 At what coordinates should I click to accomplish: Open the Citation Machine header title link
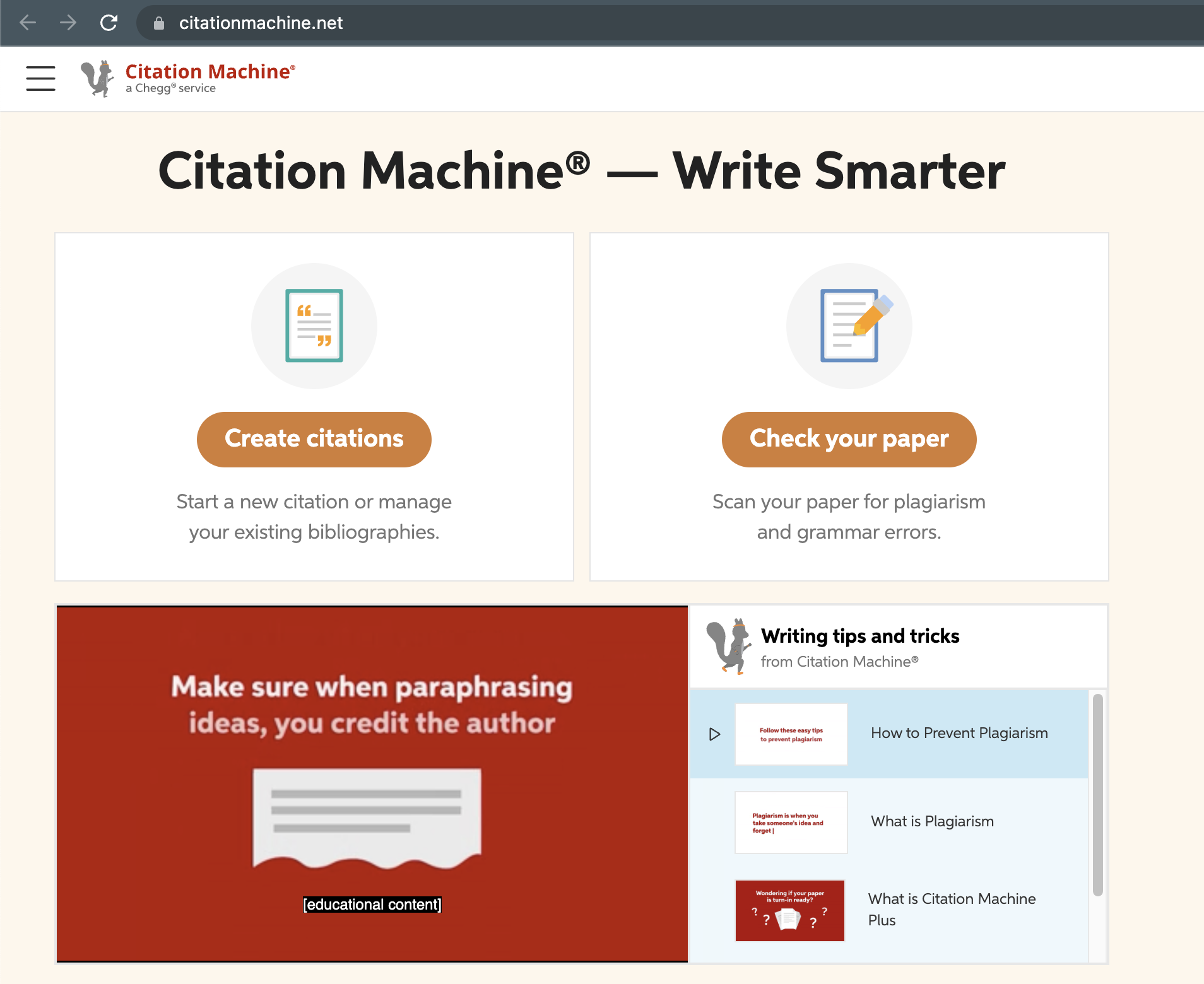tap(210, 72)
